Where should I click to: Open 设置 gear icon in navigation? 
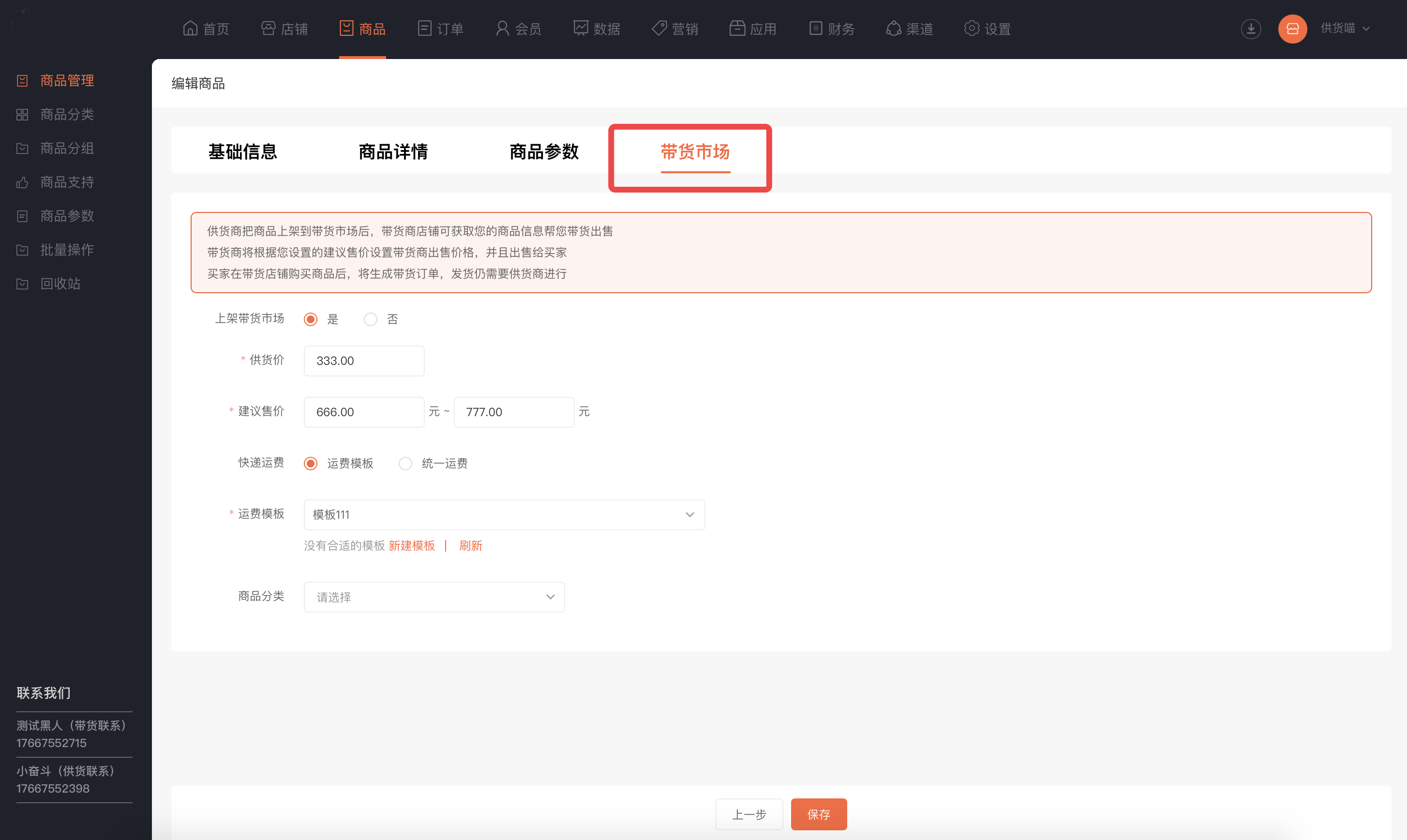pos(971,28)
